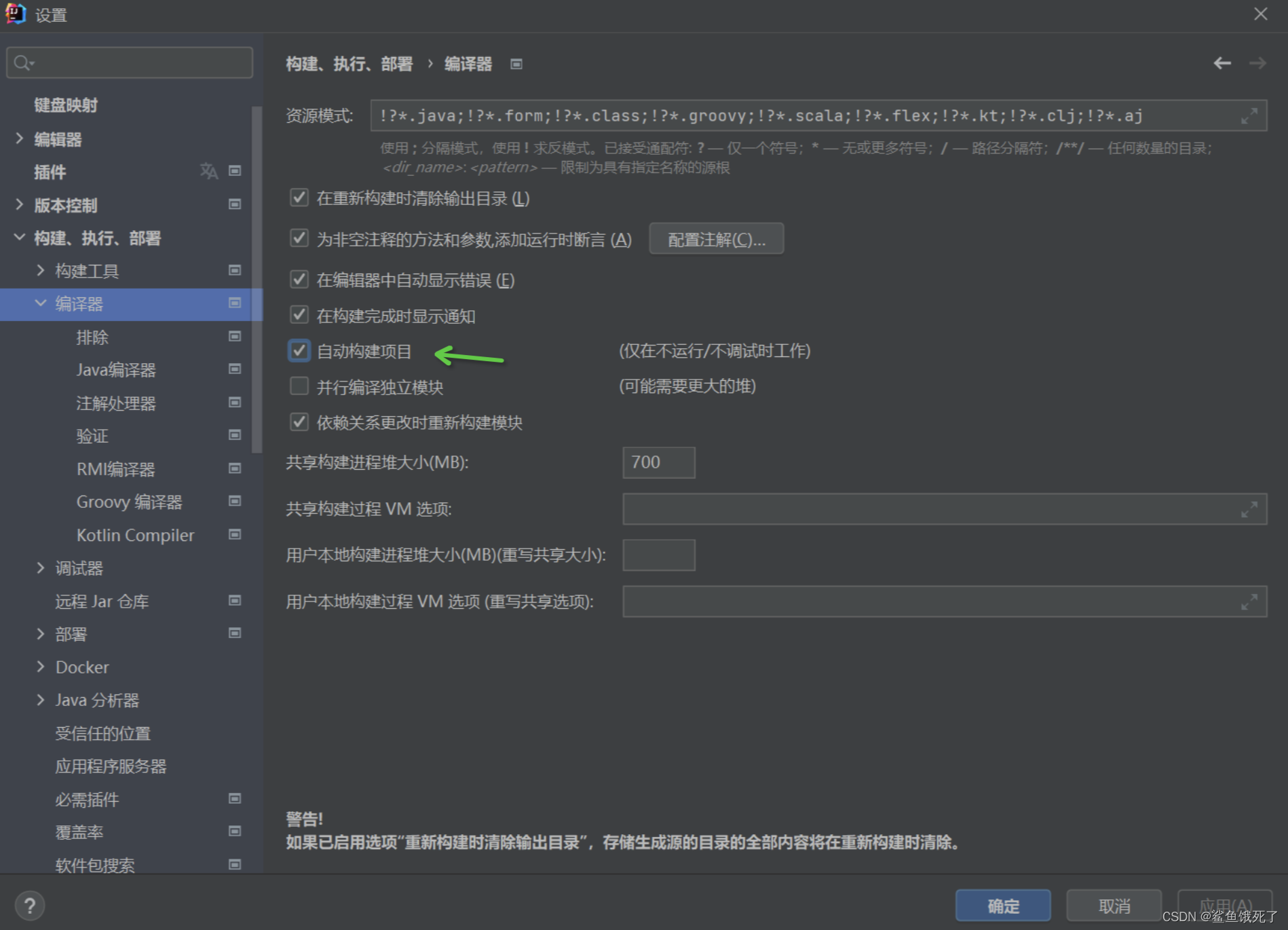This screenshot has height=930, width=1288.
Task: Click the project-level icon beside 版本控制
Action: (235, 204)
